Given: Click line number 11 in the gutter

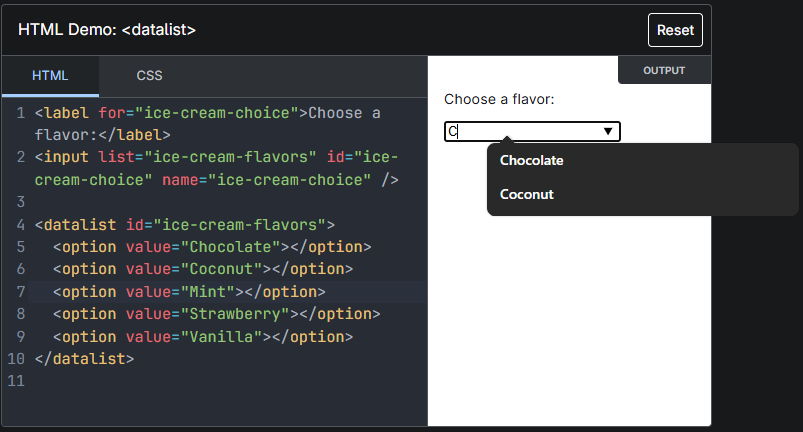Looking at the screenshot, I should [16, 381].
